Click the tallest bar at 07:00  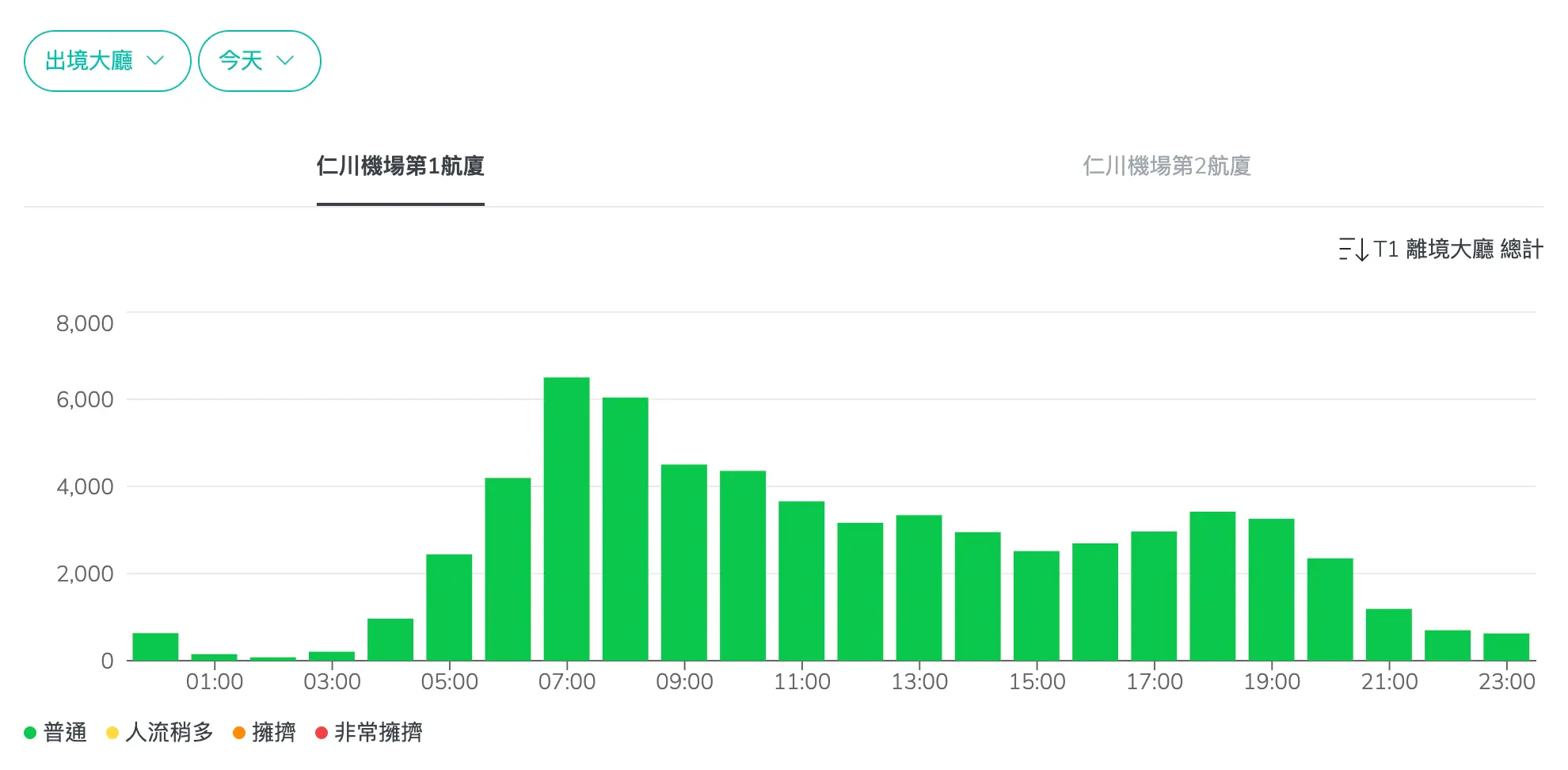566,519
